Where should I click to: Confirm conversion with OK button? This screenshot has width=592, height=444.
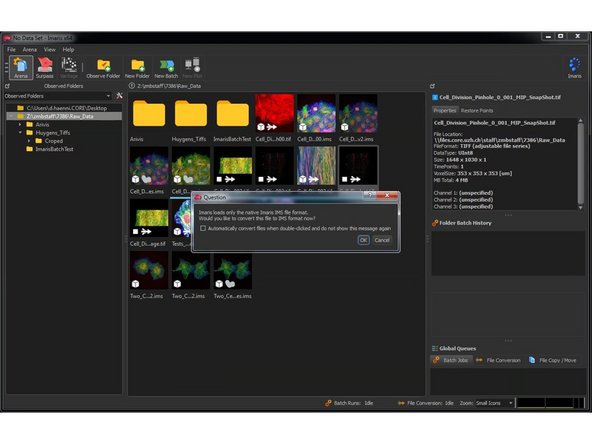pos(363,240)
